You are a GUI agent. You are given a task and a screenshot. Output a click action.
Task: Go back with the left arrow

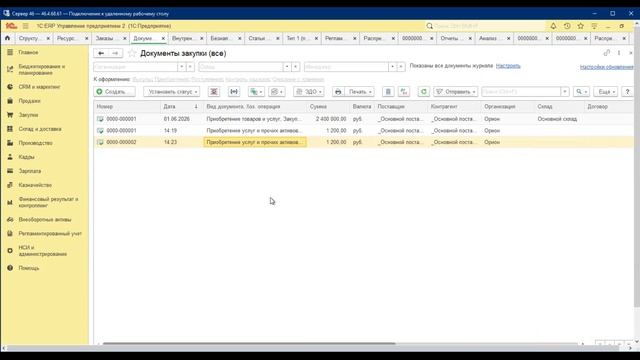tap(101, 53)
